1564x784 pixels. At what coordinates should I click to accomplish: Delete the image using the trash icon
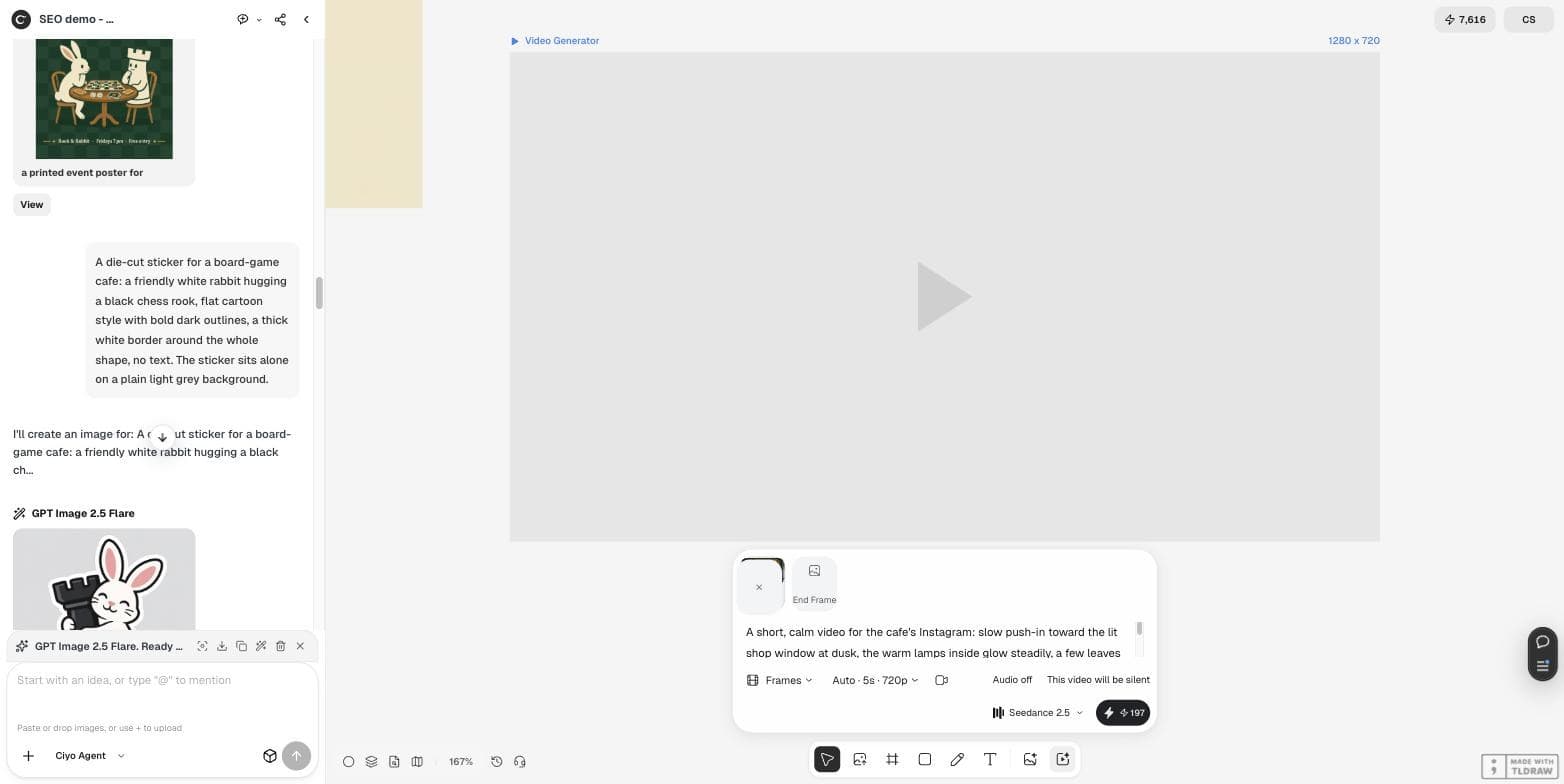point(280,646)
